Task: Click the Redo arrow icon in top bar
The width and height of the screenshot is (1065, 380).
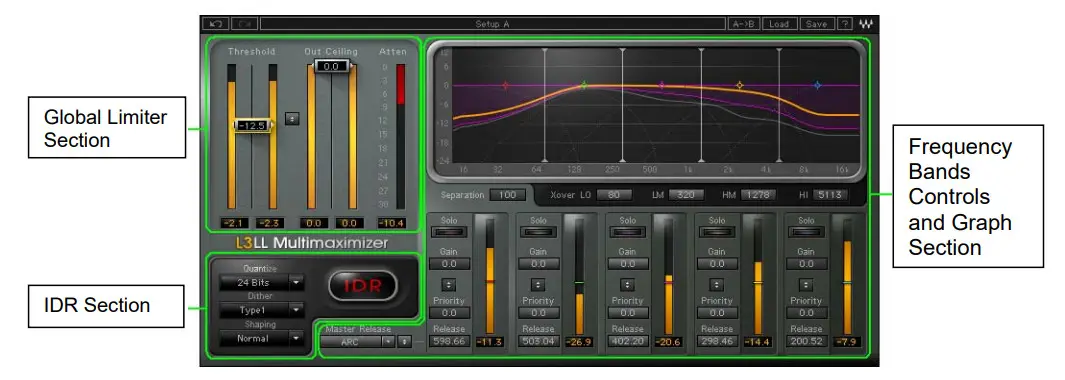Action: (x=245, y=24)
